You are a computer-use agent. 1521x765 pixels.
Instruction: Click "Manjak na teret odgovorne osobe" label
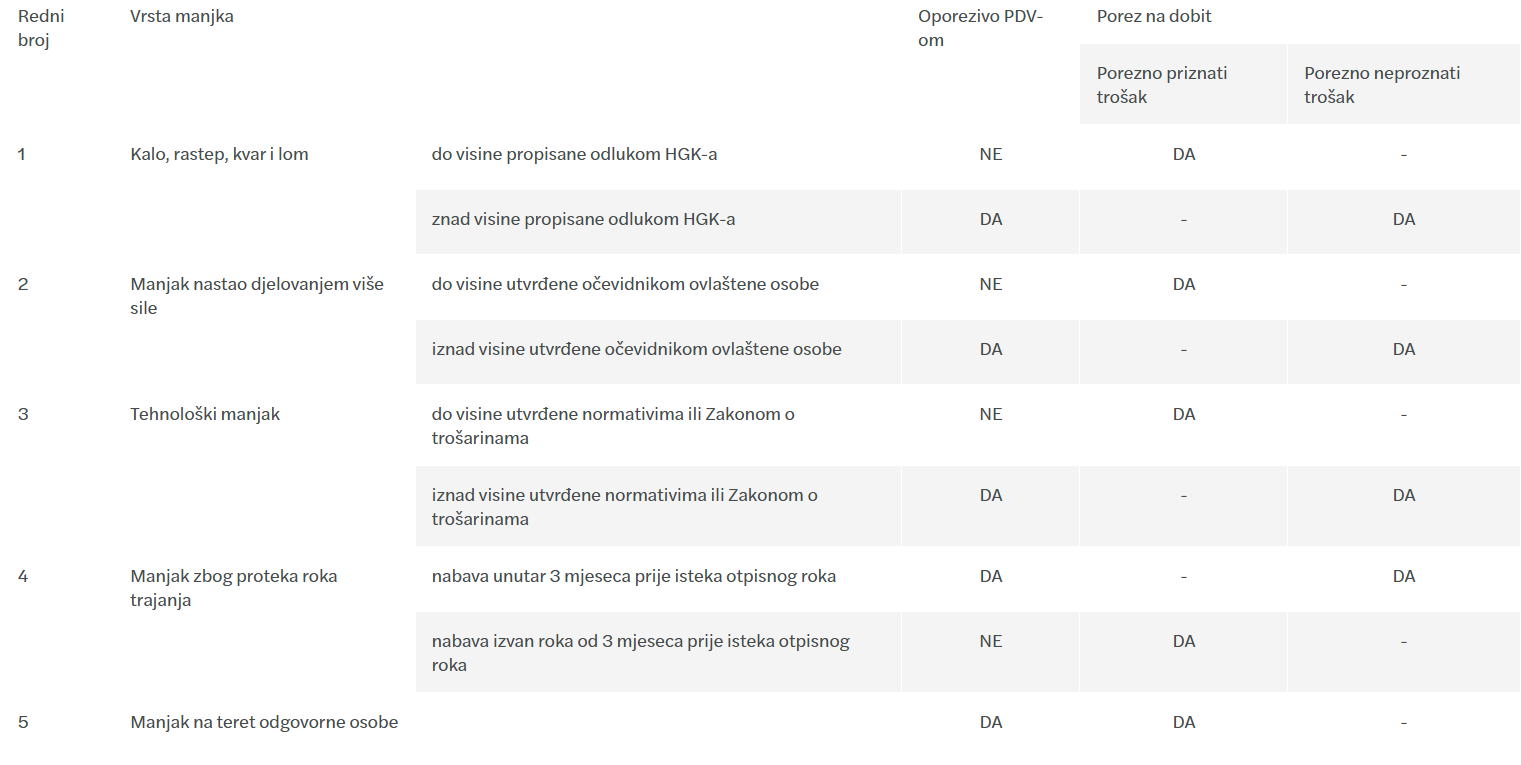pos(264,722)
